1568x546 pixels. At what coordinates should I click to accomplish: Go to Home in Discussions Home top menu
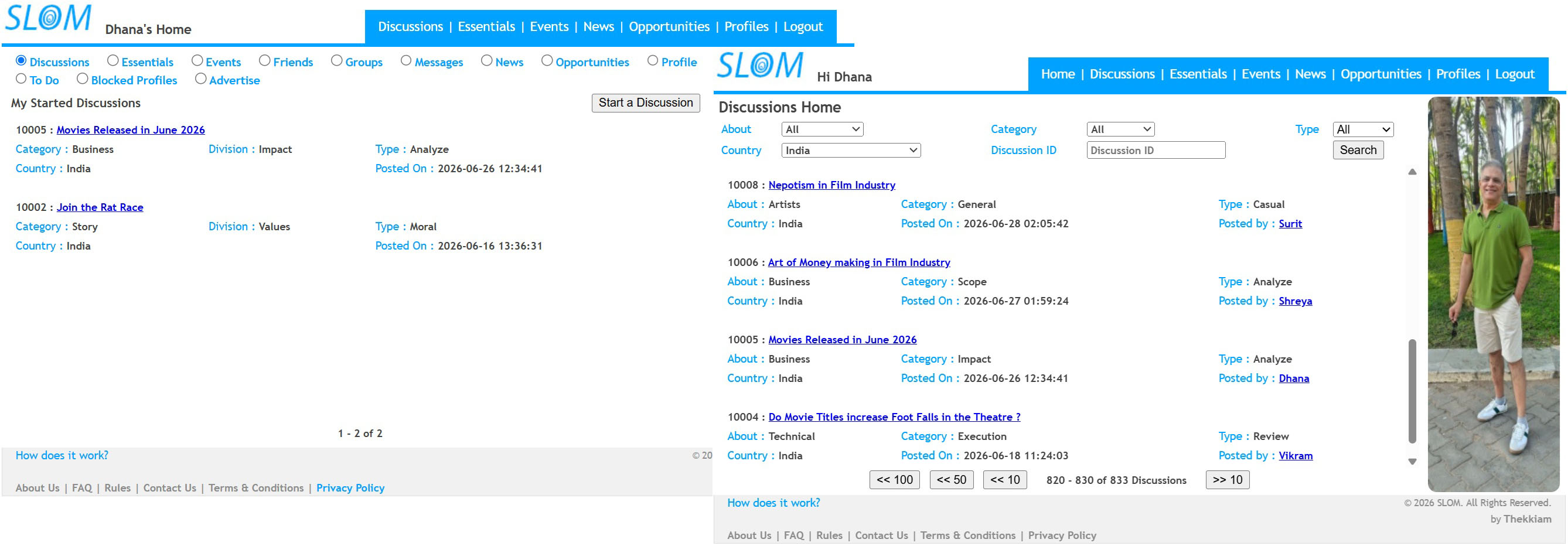pyautogui.click(x=1058, y=74)
